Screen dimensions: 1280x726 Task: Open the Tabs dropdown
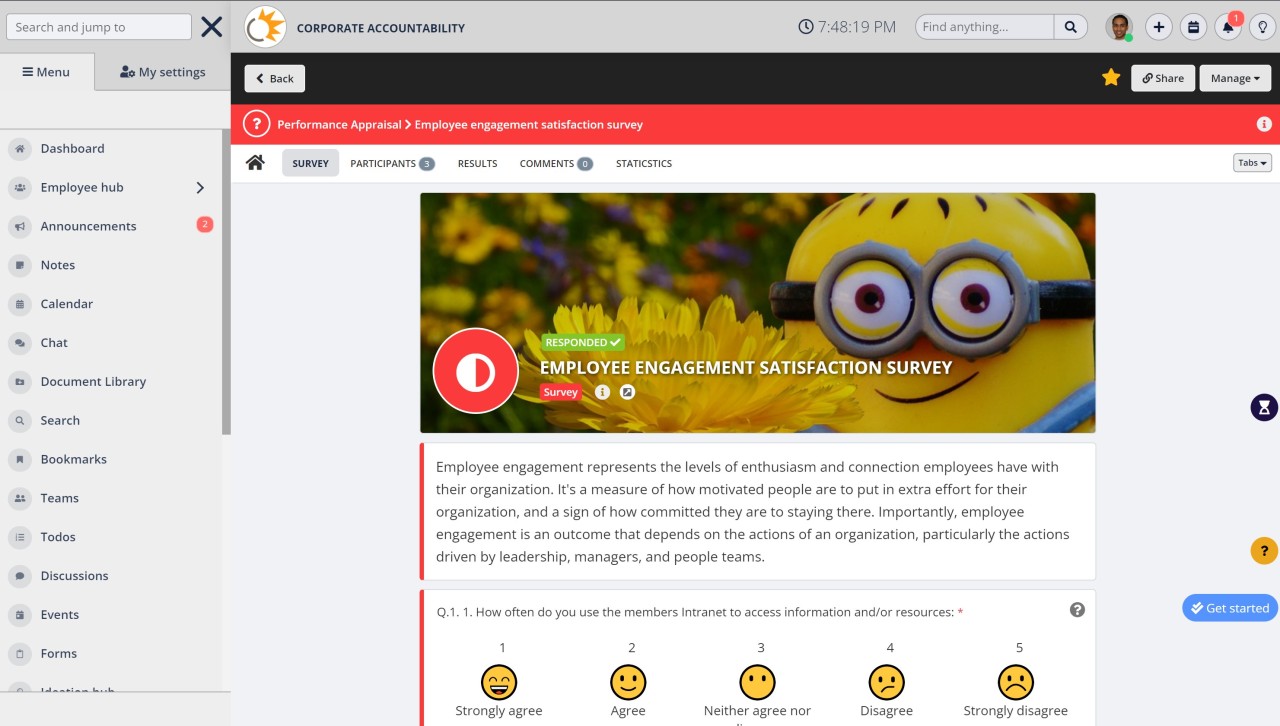point(1252,161)
